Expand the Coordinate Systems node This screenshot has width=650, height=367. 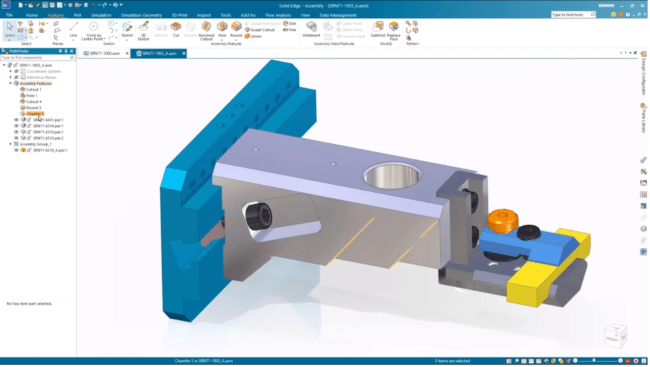[x=11, y=71]
